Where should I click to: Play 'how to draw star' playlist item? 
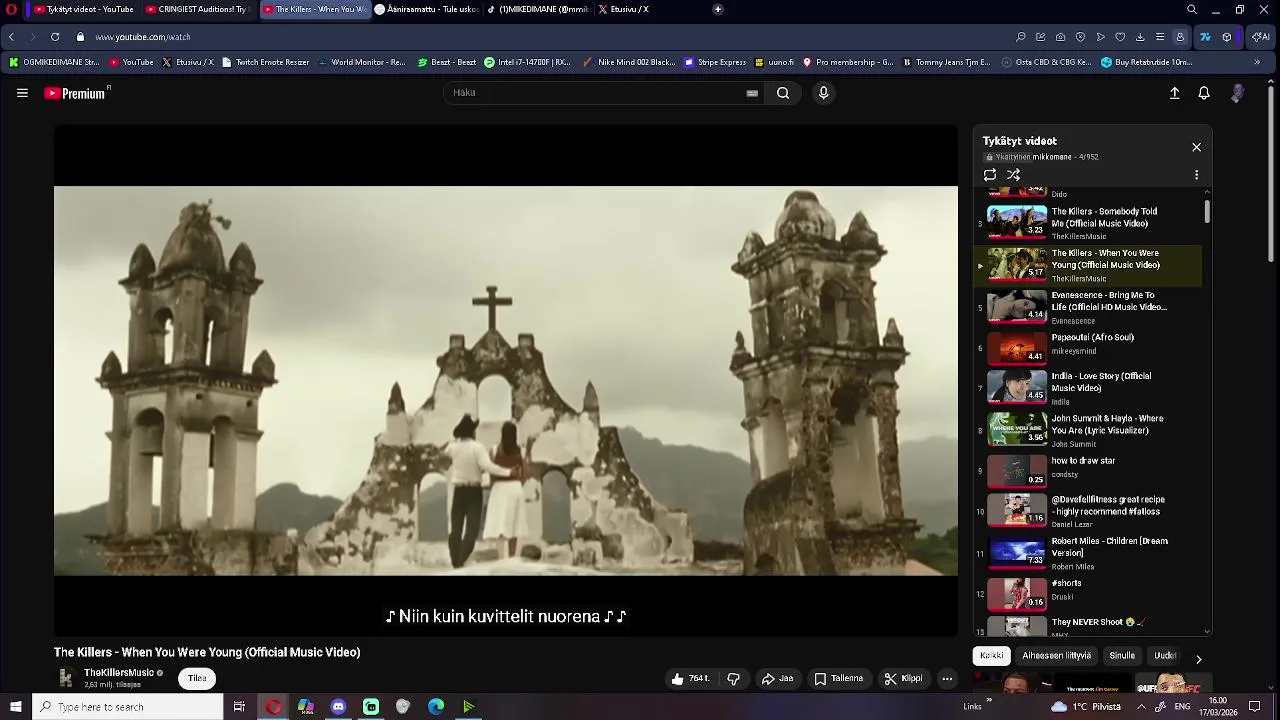[1088, 470]
